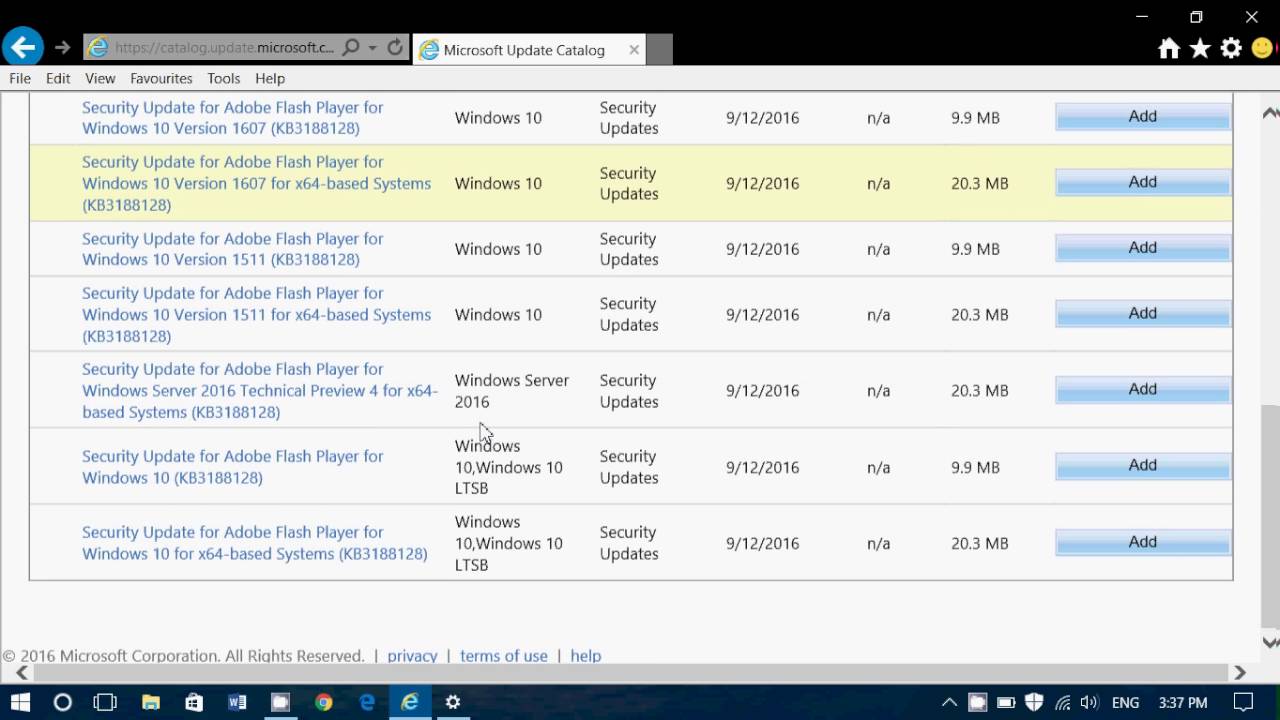Open Flash Player for Windows 10 (KB3188128) link

point(232,467)
